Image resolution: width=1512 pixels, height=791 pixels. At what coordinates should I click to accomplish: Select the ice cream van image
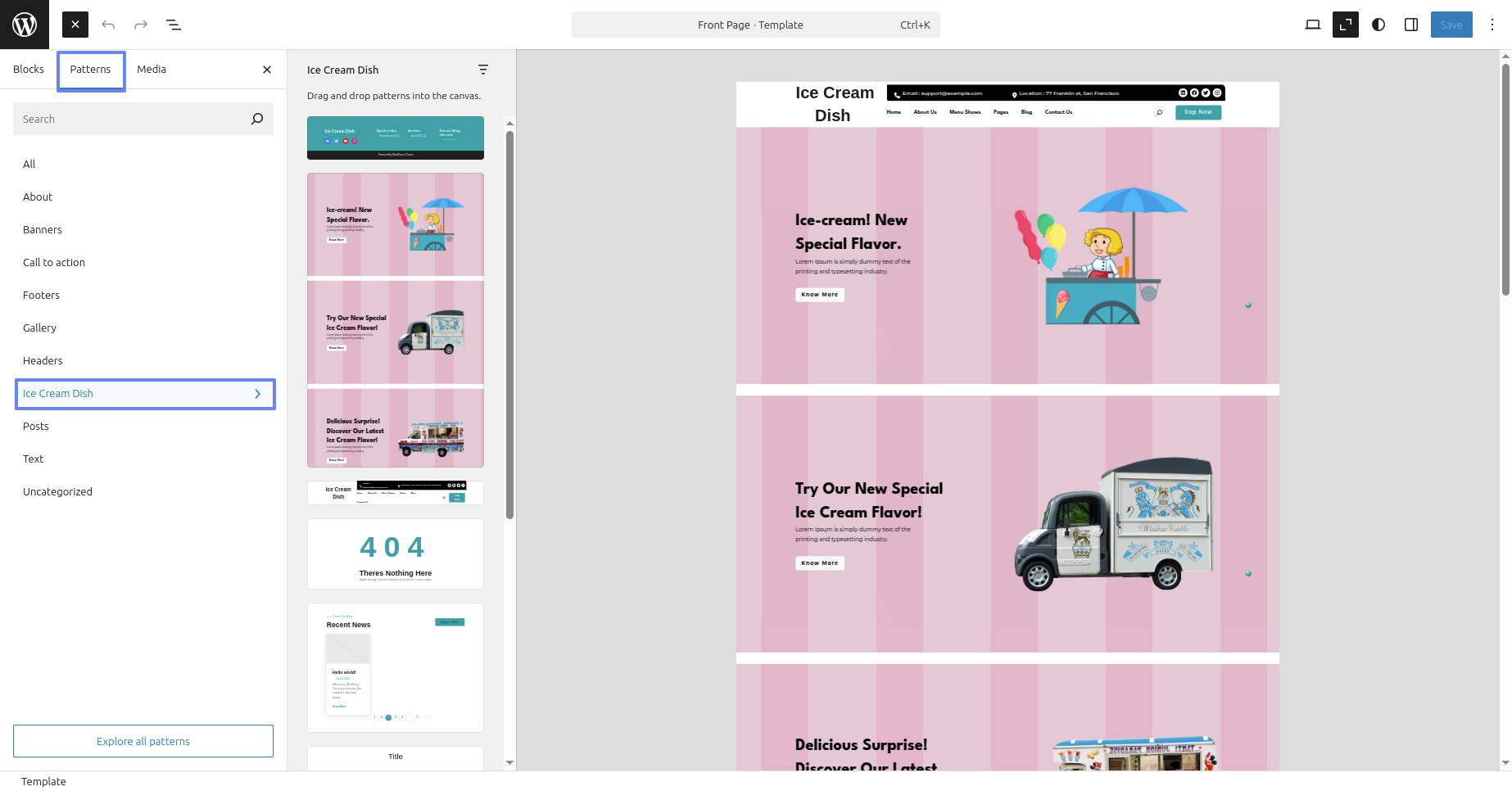coord(1114,523)
